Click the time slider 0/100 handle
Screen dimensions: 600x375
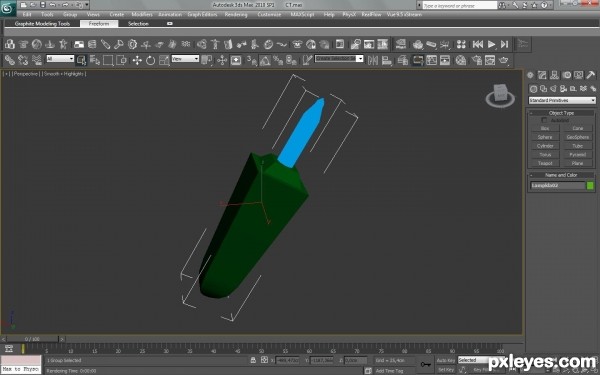click(32, 339)
